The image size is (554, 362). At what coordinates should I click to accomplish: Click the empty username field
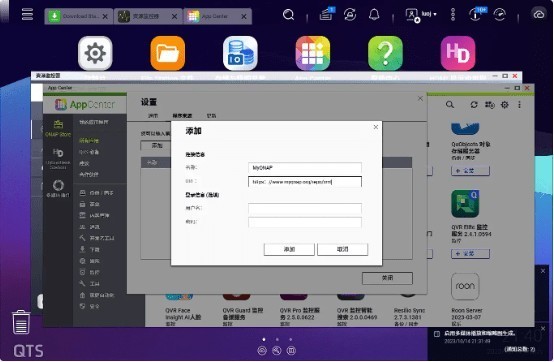point(305,208)
